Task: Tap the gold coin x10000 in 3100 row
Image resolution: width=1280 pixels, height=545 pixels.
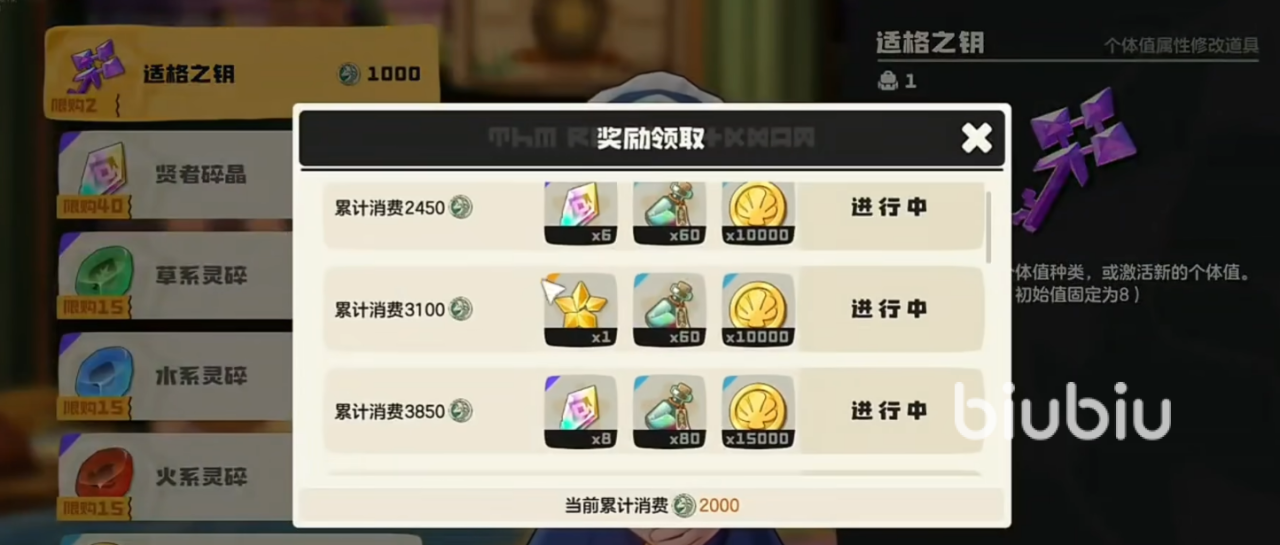Action: 758,310
